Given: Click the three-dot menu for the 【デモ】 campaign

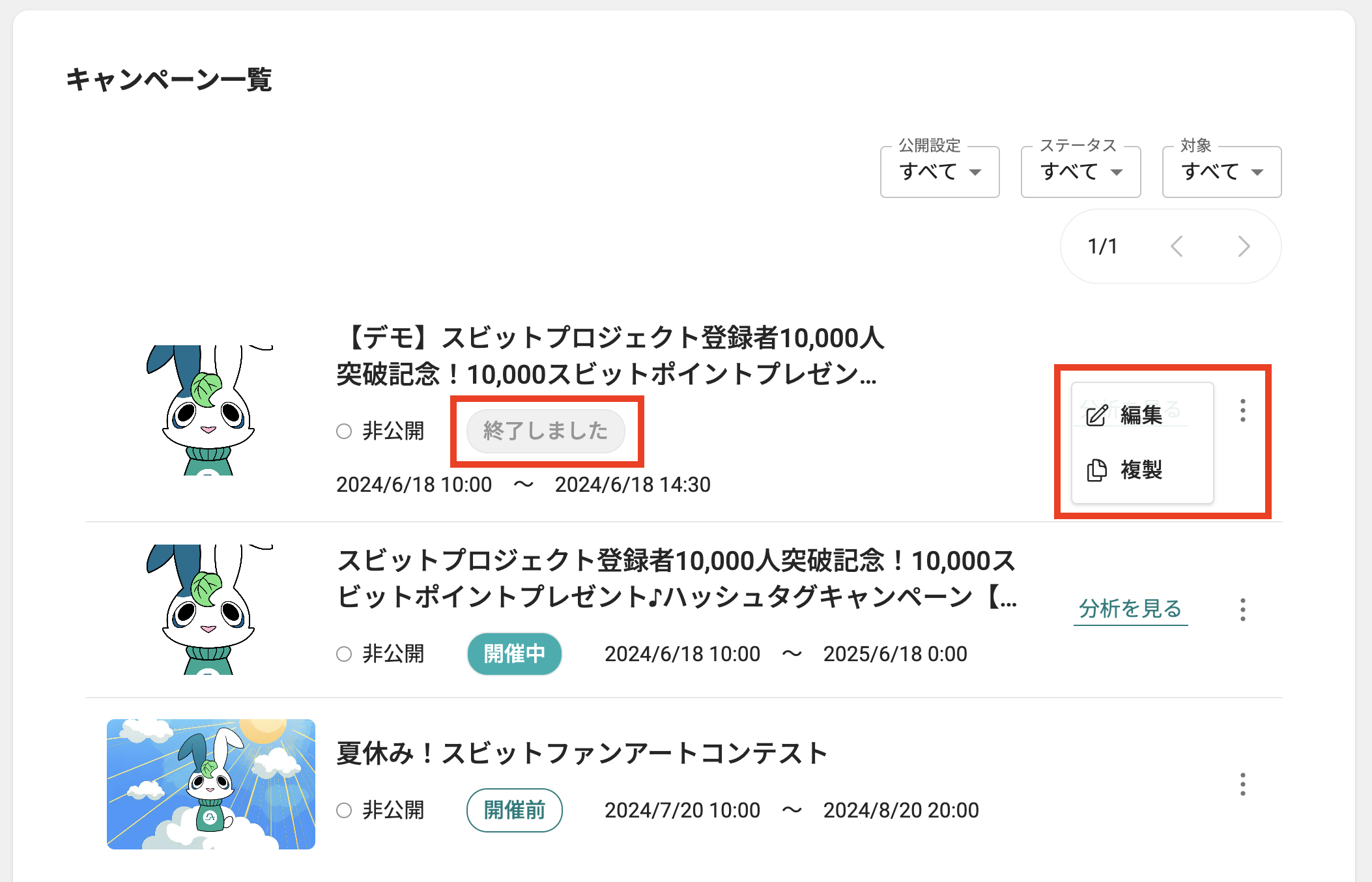Looking at the screenshot, I should pos(1242,410).
